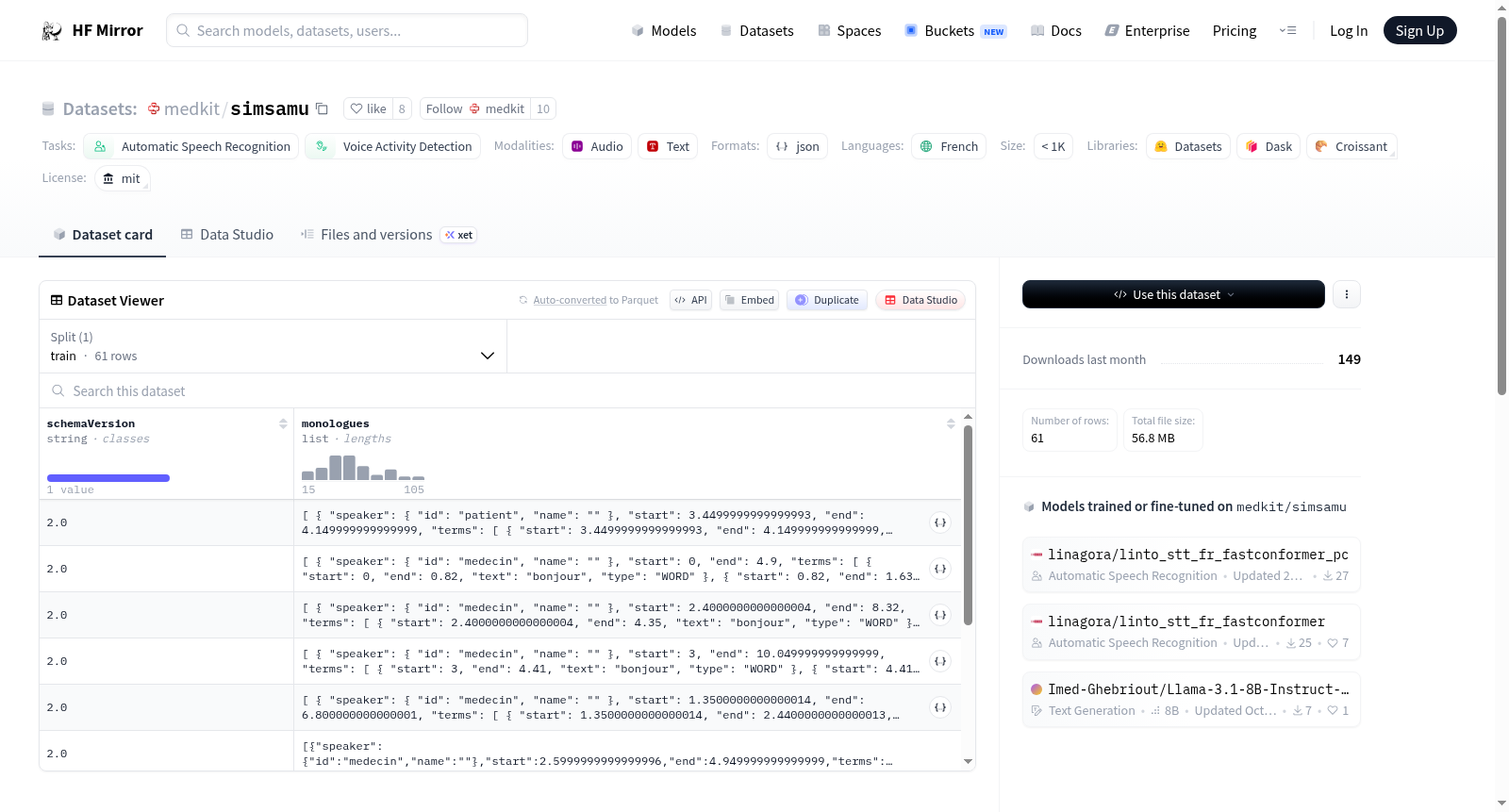Click the Dask library tag
Viewport: 1509px width, 812px height.
pos(1269,146)
